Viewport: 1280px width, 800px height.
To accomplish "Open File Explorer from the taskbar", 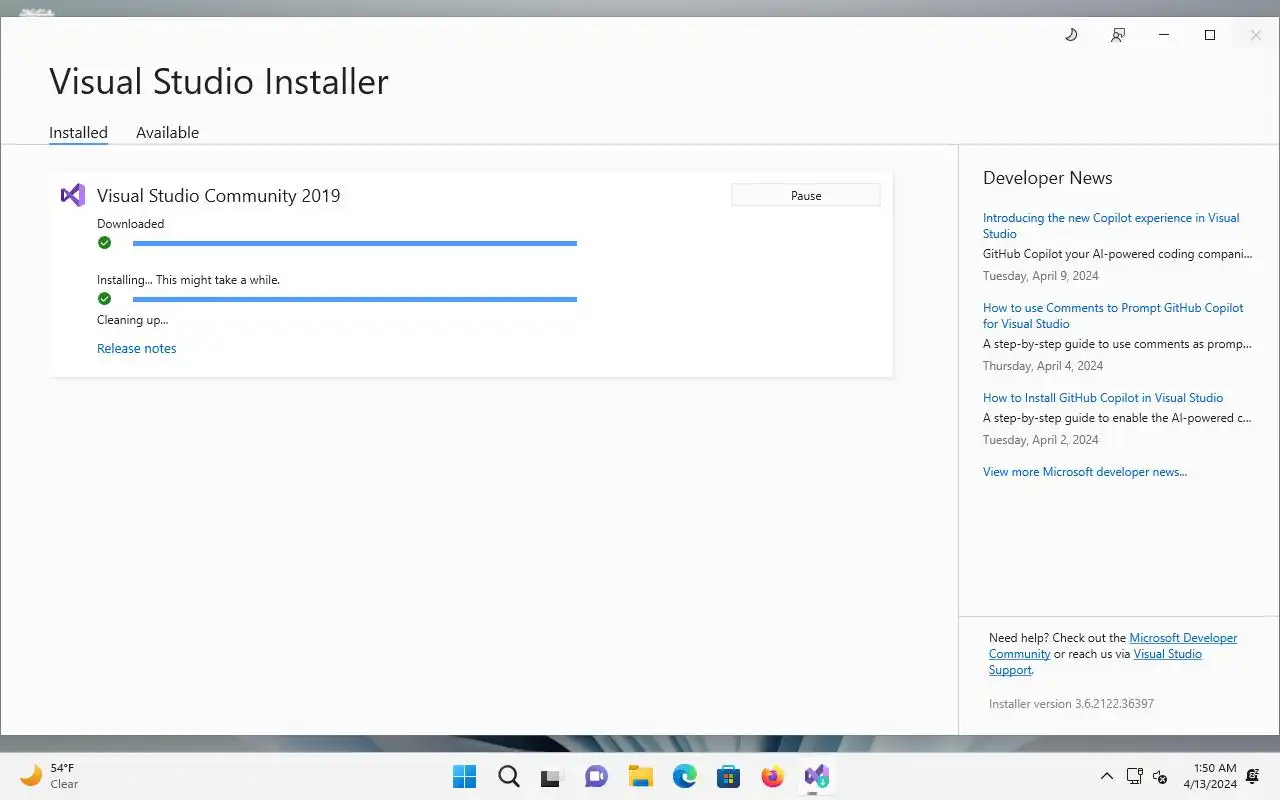I will [640, 776].
